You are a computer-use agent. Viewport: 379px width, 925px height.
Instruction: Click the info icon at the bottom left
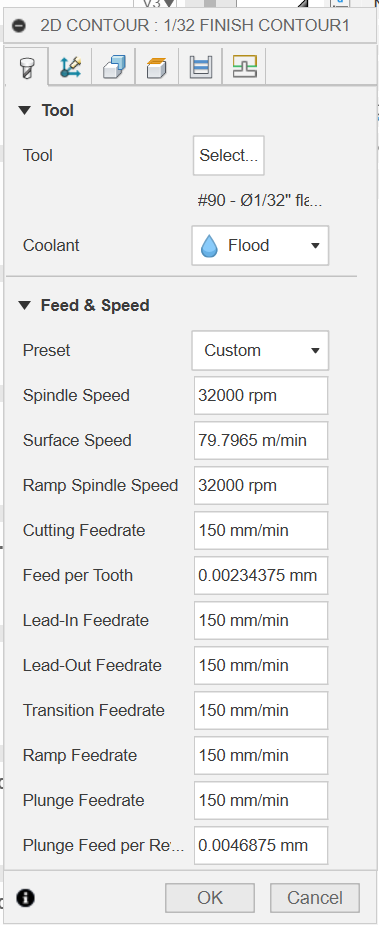pyautogui.click(x=25, y=898)
